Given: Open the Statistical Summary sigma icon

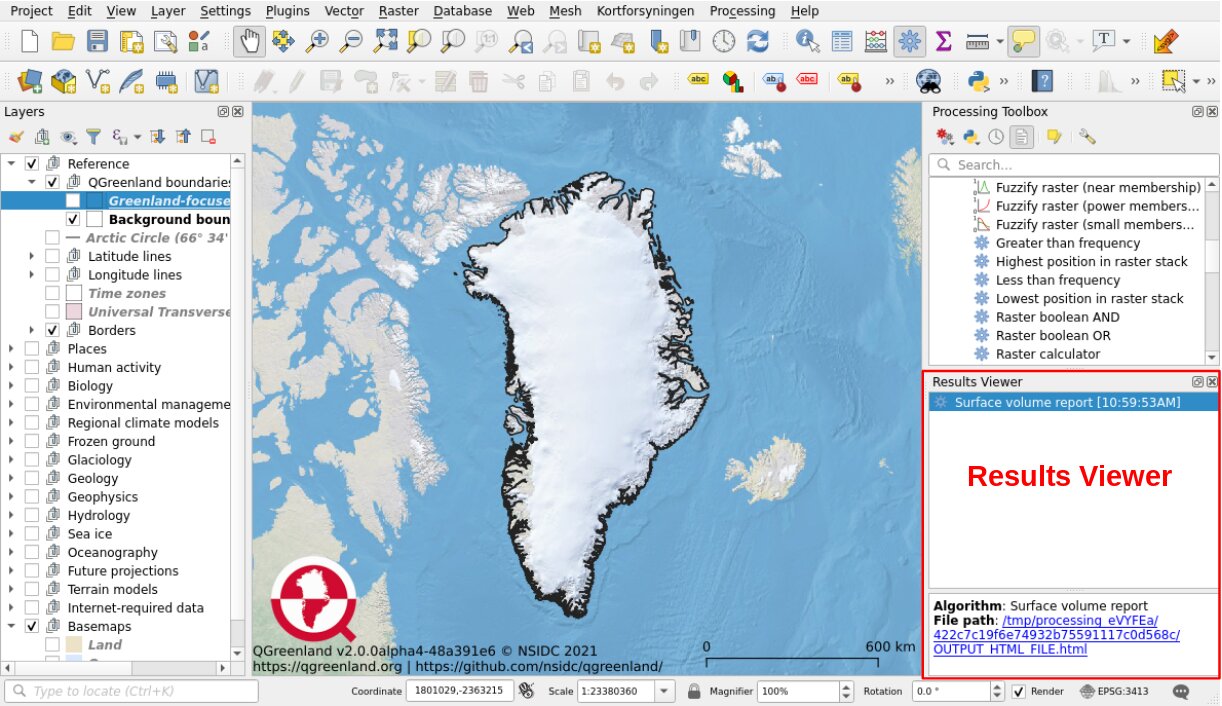Looking at the screenshot, I should pos(943,41).
